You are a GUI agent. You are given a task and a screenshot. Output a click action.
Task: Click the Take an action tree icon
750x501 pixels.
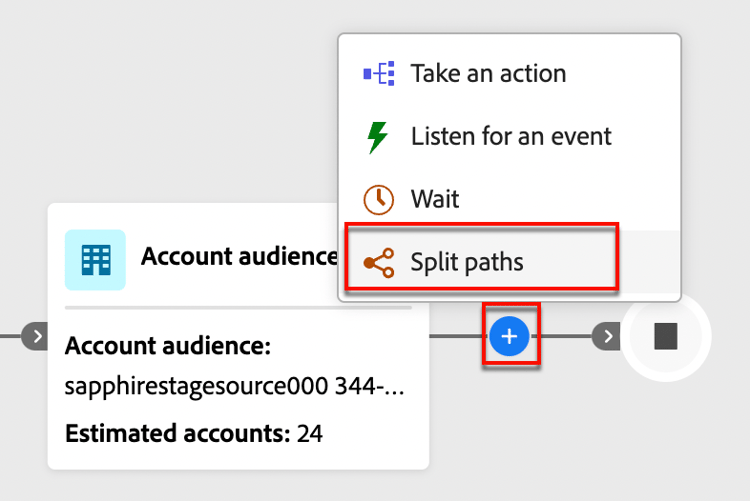click(x=378, y=73)
